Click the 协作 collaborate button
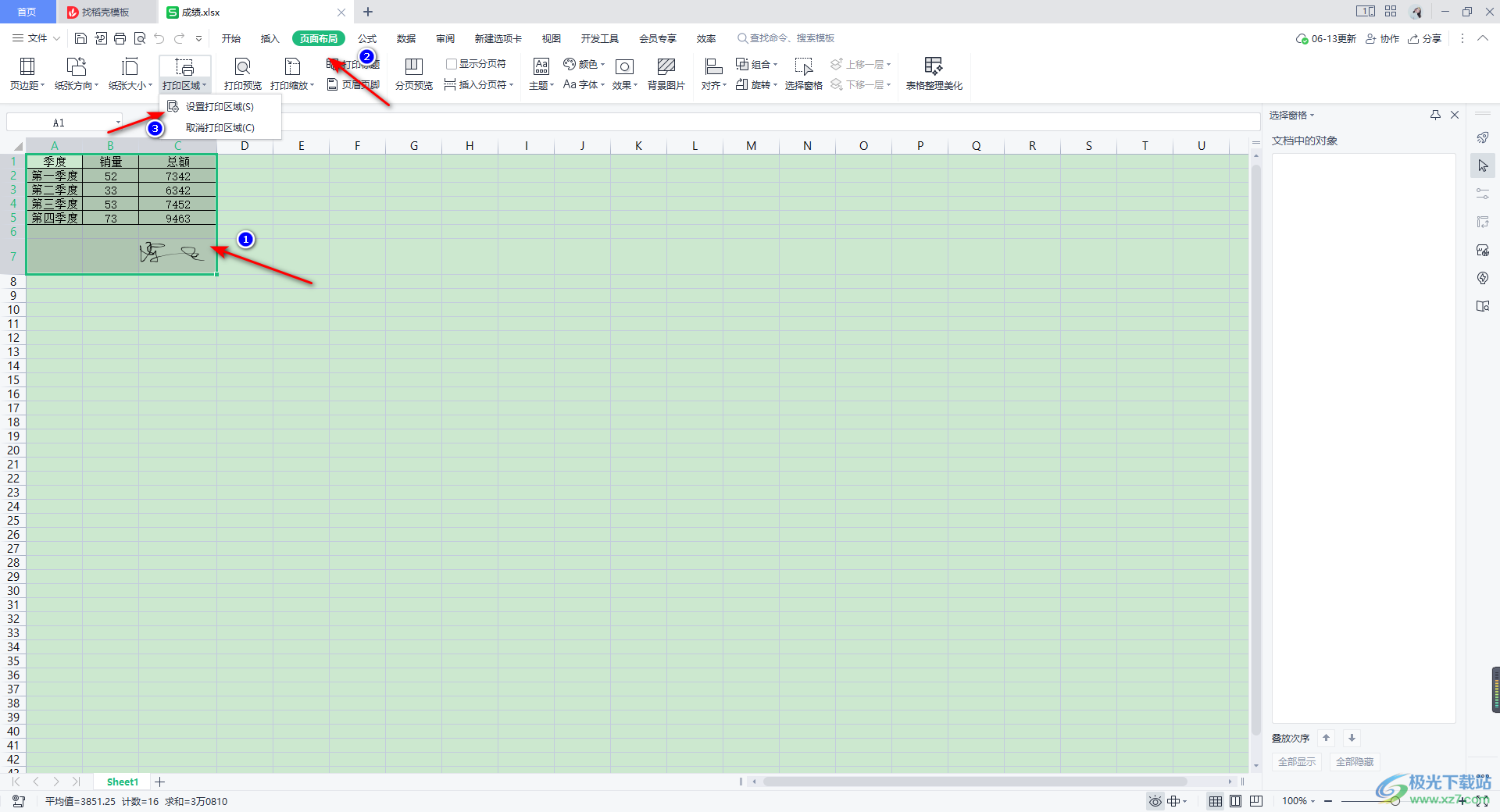 click(1382, 38)
